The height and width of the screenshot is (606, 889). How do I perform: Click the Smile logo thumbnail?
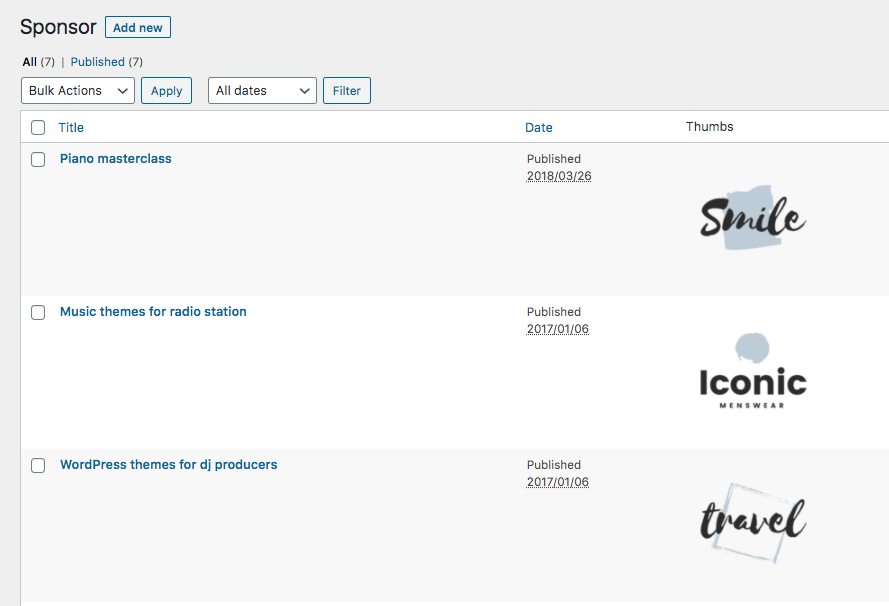(752, 218)
